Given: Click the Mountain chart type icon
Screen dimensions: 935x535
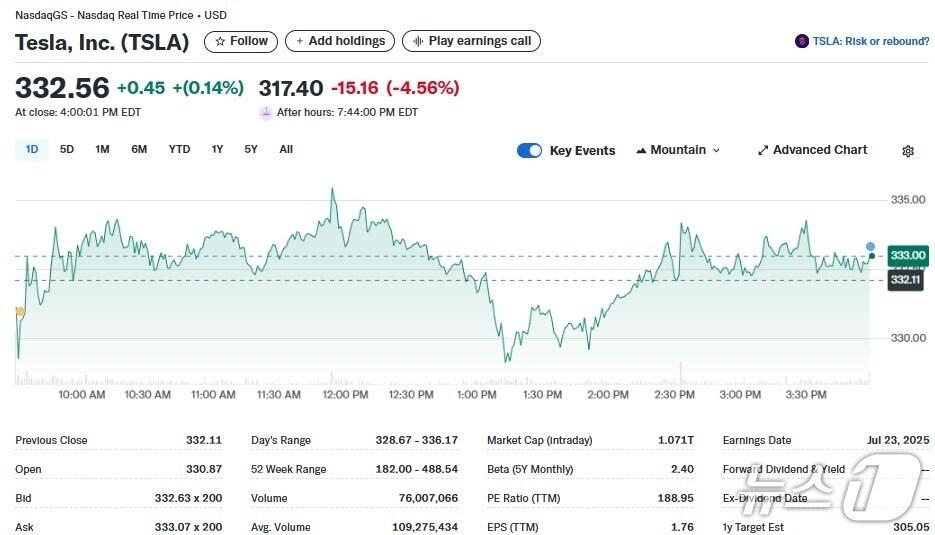Looking at the screenshot, I should pyautogui.click(x=641, y=150).
